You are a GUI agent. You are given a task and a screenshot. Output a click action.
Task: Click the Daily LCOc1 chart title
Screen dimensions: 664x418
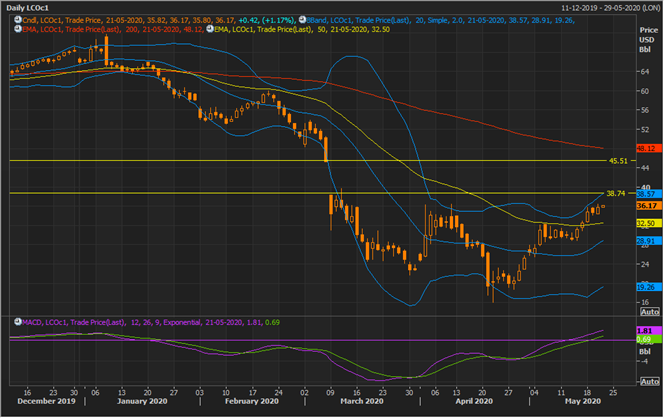[28, 8]
